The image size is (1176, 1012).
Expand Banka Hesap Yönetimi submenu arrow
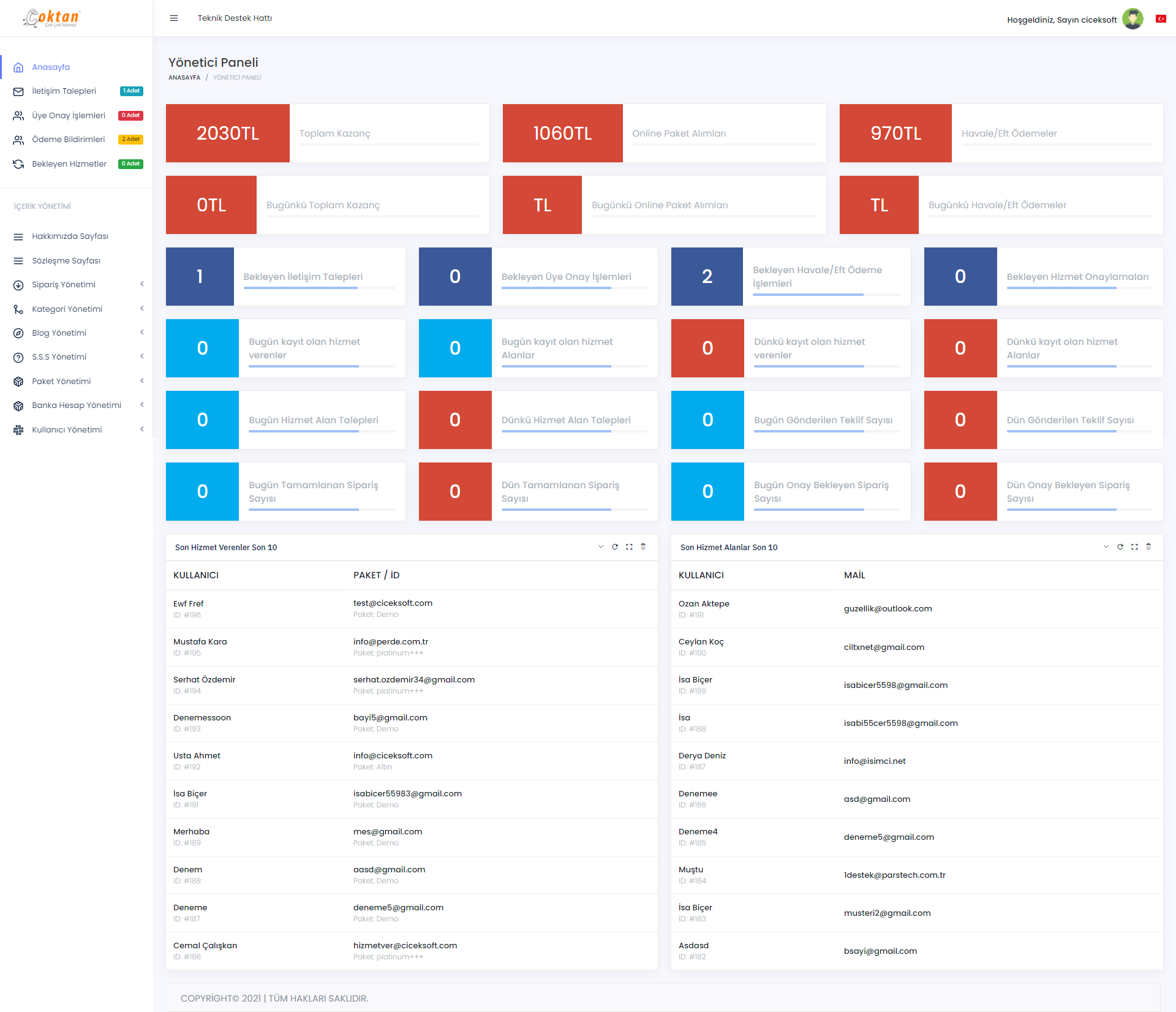[x=141, y=405]
